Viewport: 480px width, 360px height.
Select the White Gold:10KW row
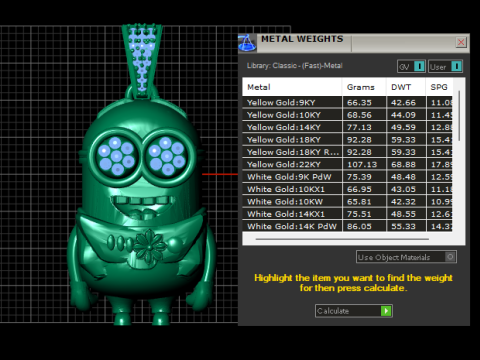tap(347, 202)
